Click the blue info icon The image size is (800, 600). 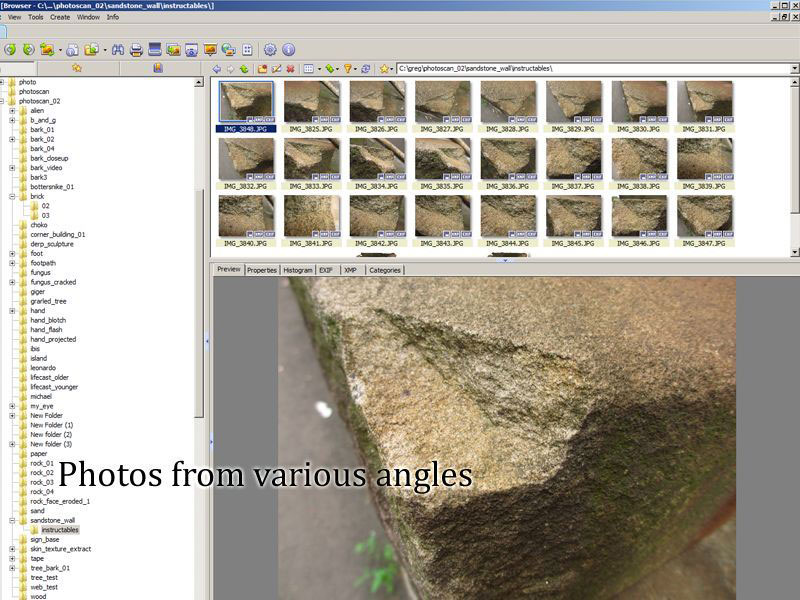tap(289, 49)
